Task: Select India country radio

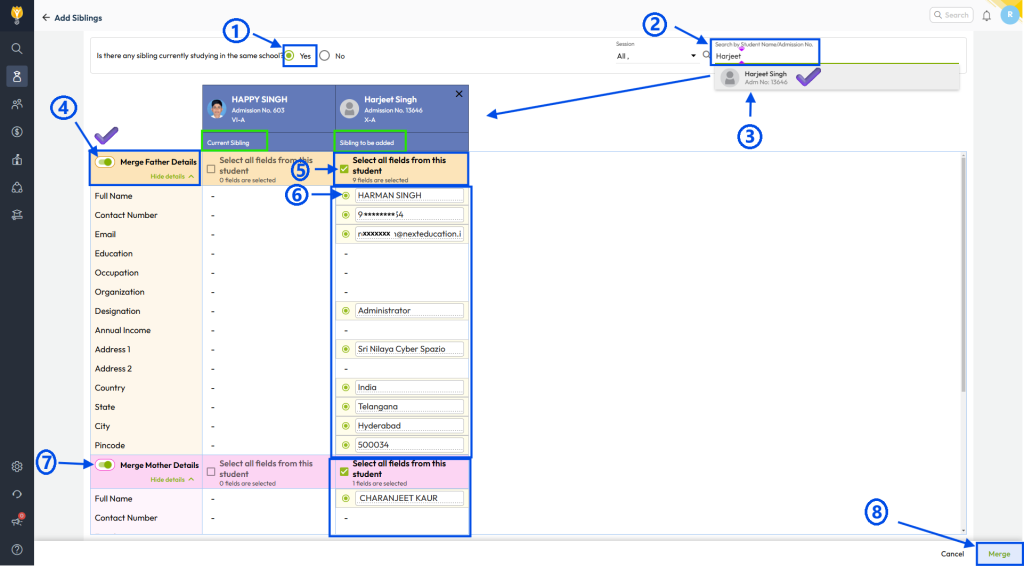Action: 346,387
